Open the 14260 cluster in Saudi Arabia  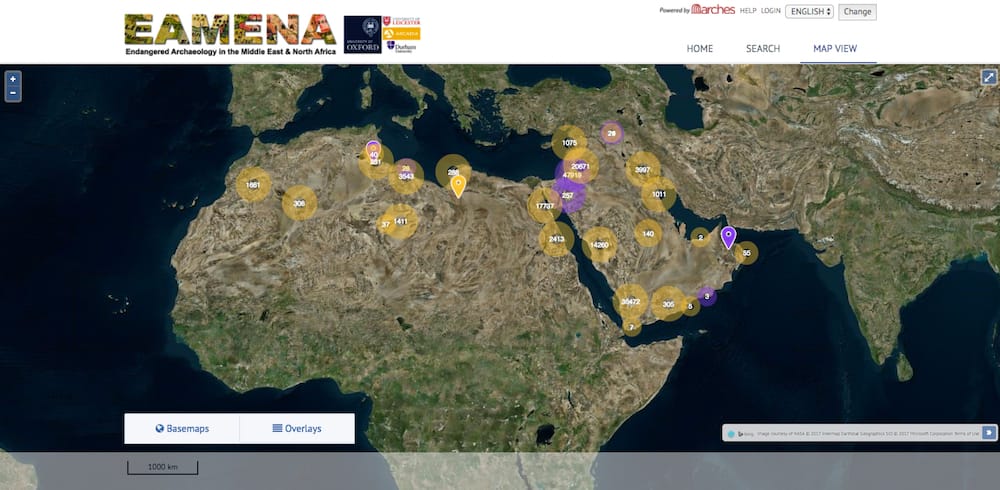pyautogui.click(x=599, y=245)
